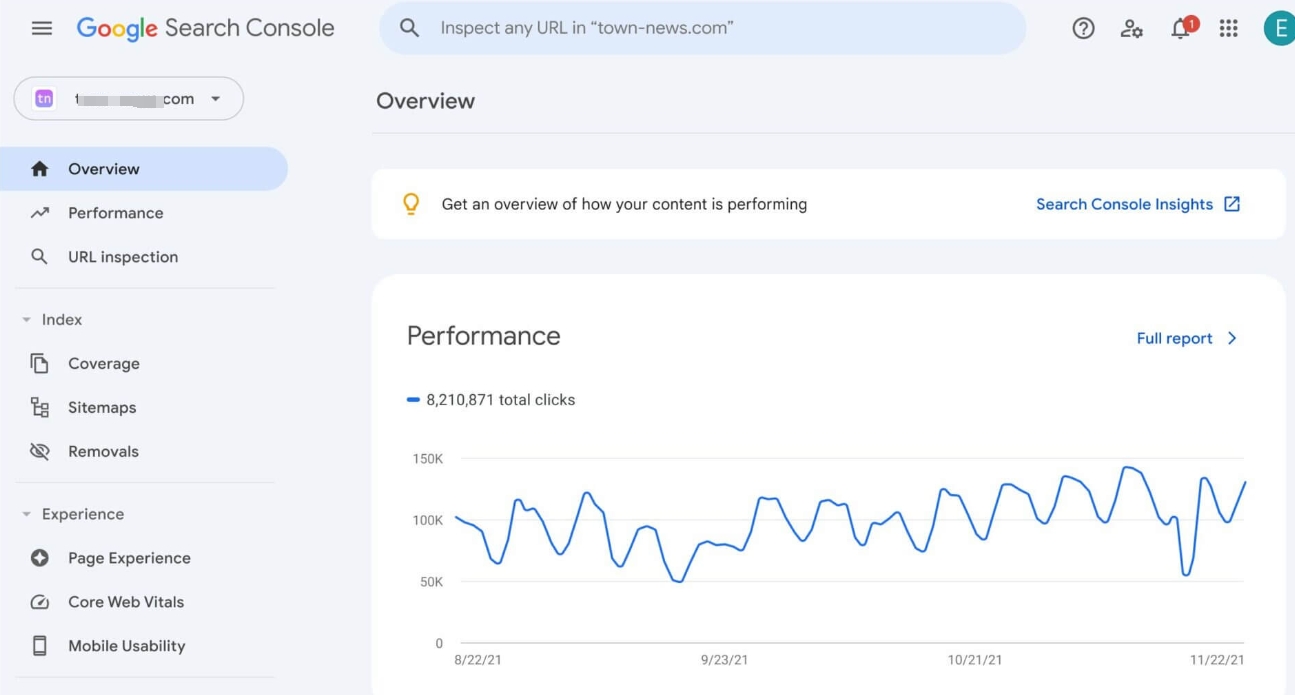Click the Removals crossed-eye icon

[40, 451]
